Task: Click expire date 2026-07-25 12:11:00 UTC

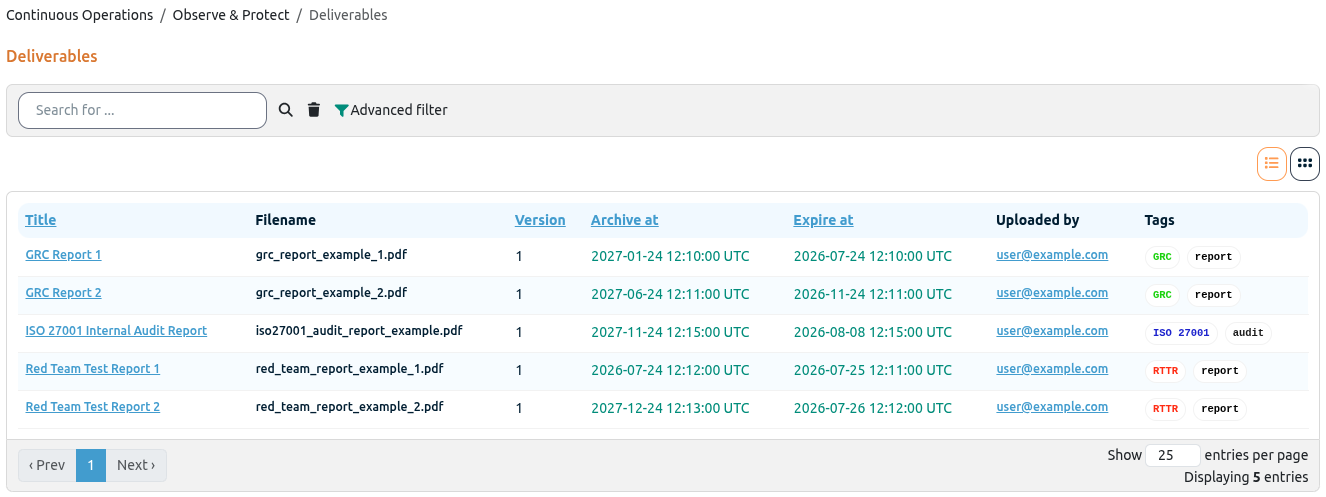Action: click(873, 370)
